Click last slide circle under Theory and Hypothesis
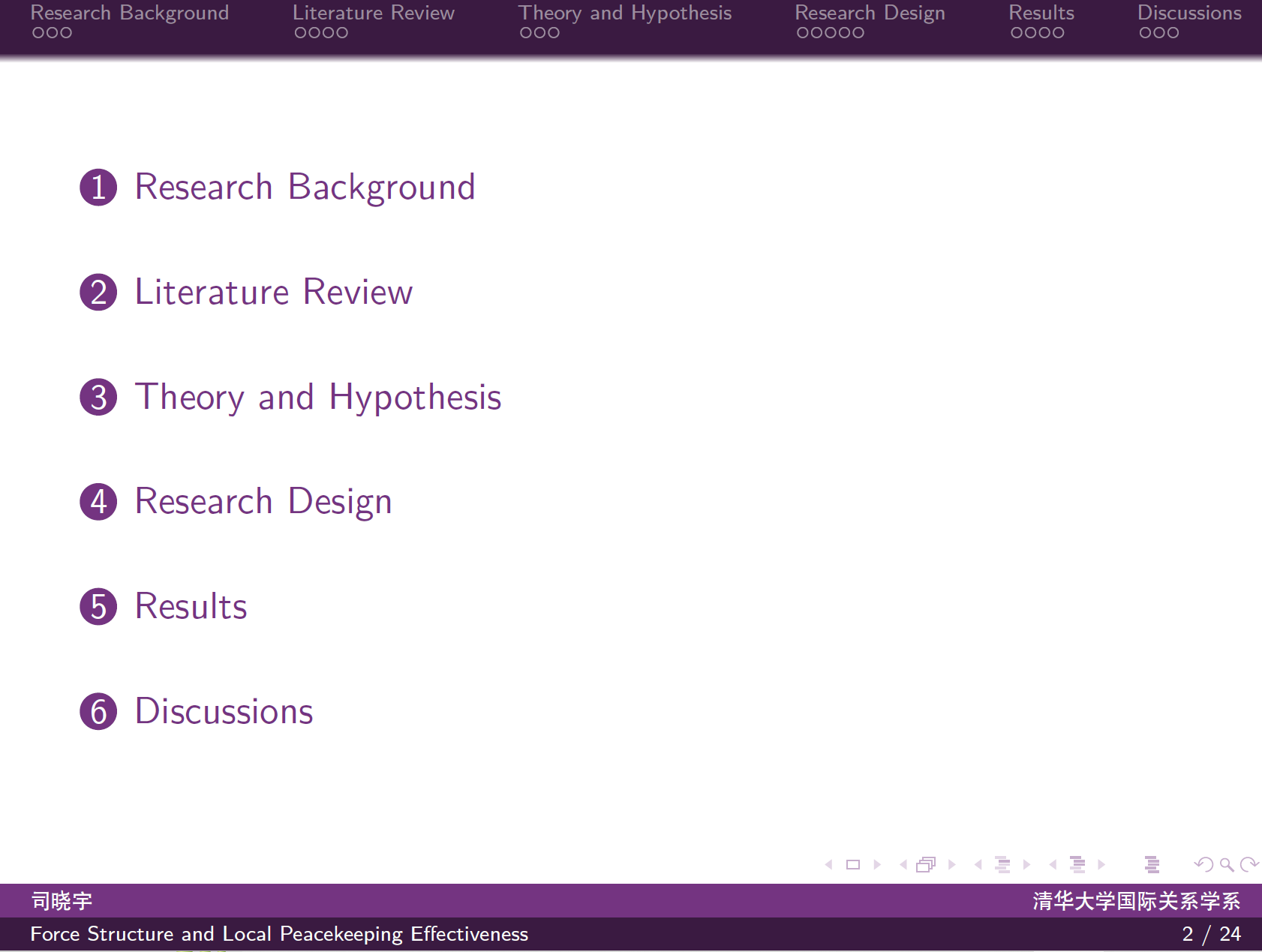 (x=554, y=33)
